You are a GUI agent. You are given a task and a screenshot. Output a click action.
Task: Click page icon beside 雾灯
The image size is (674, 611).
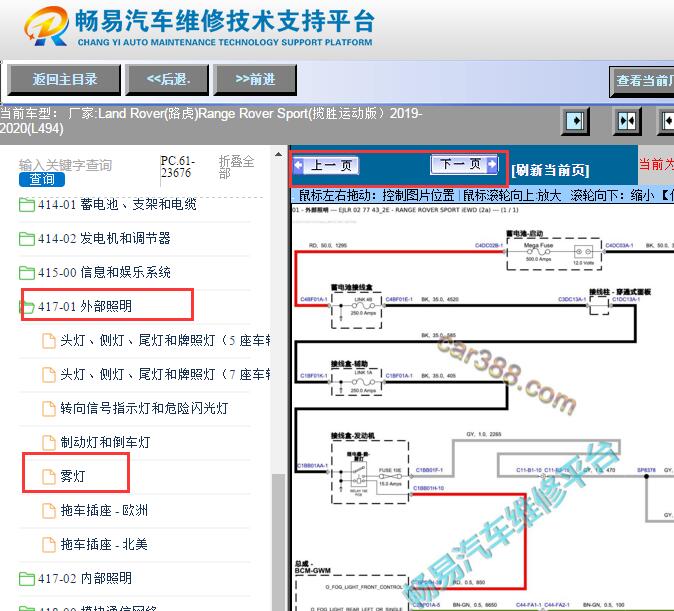point(49,476)
